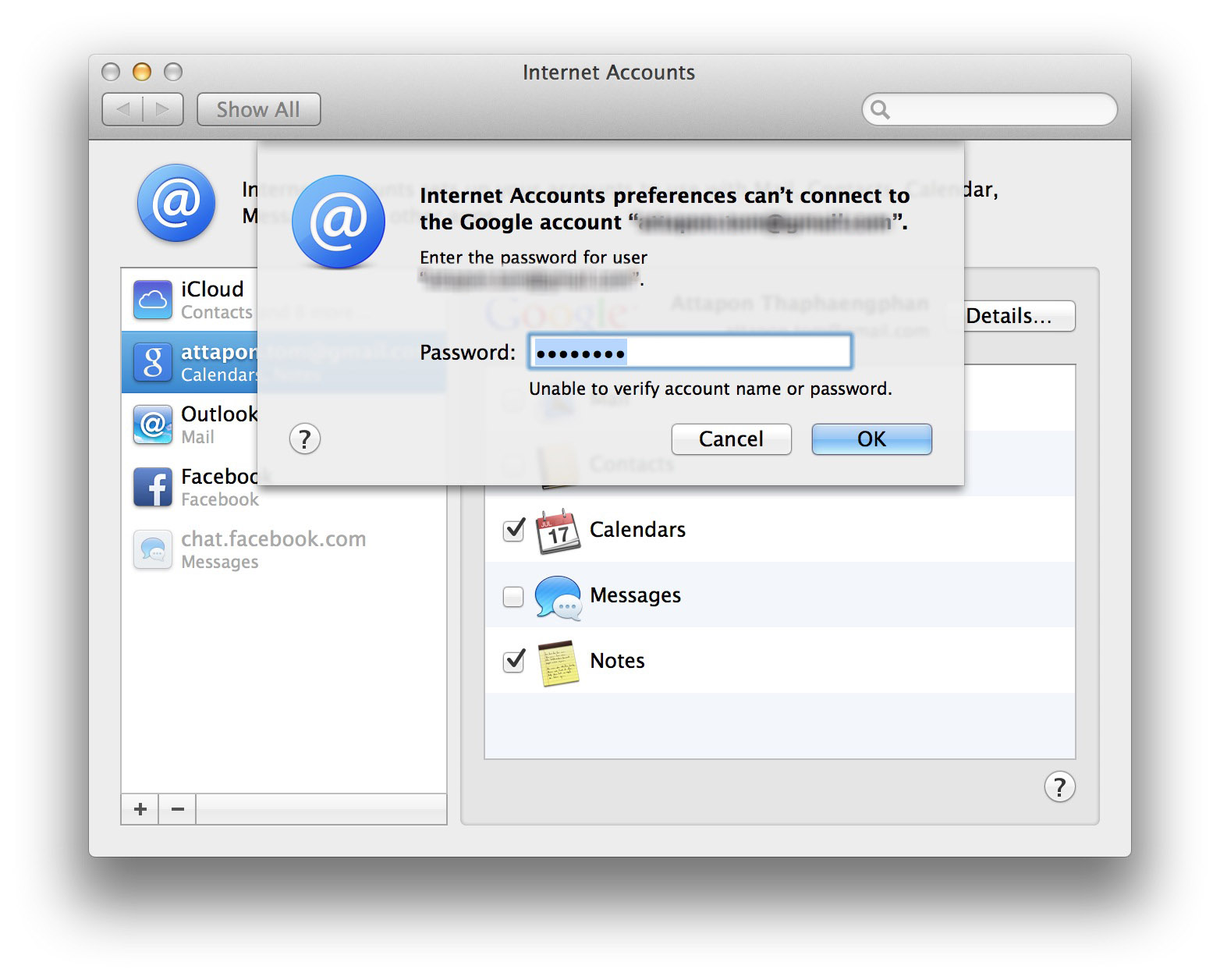Remove selected account with minus button
Image resolution: width=1220 pixels, height=980 pixels.
click(178, 809)
